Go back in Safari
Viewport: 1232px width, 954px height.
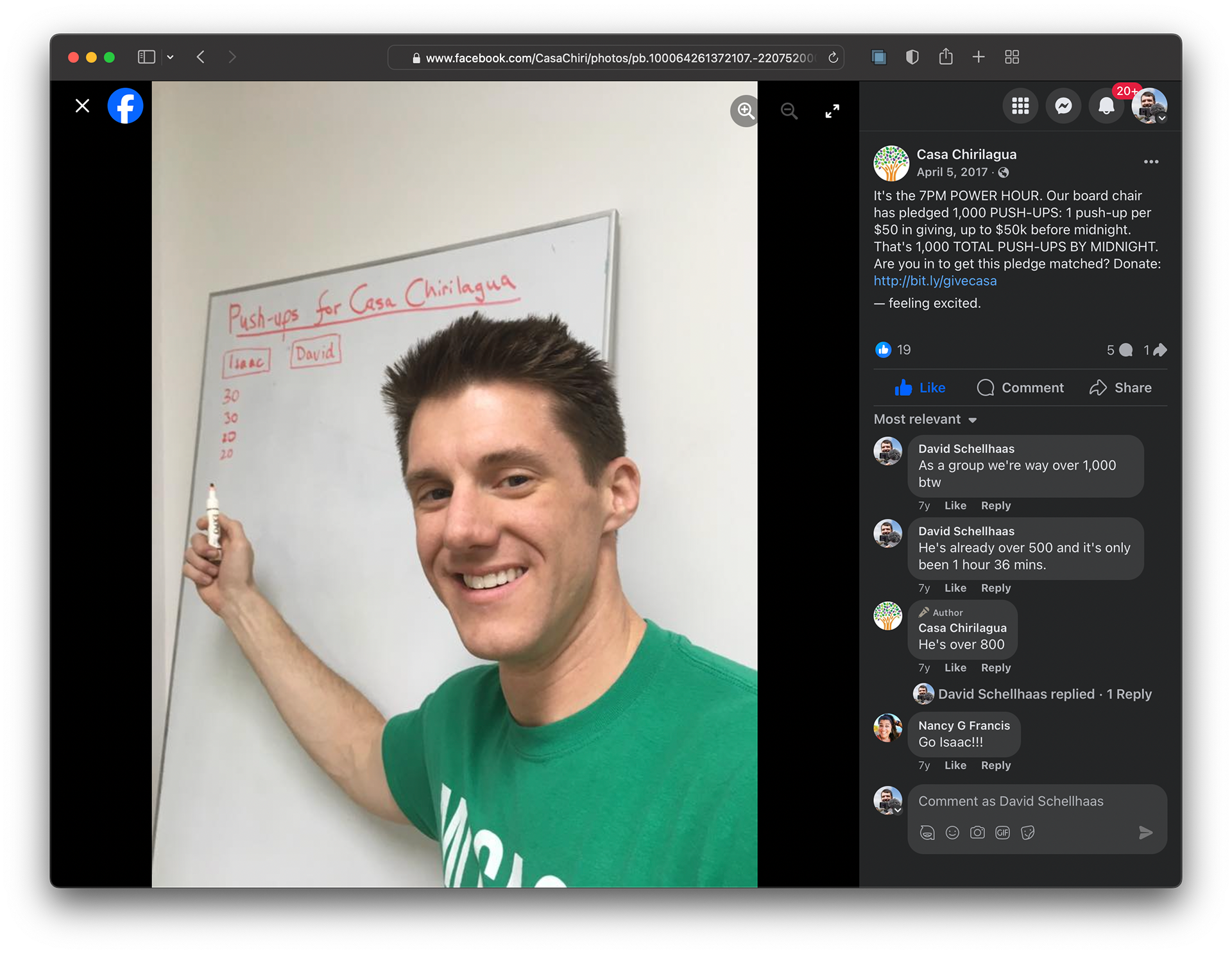tap(201, 57)
